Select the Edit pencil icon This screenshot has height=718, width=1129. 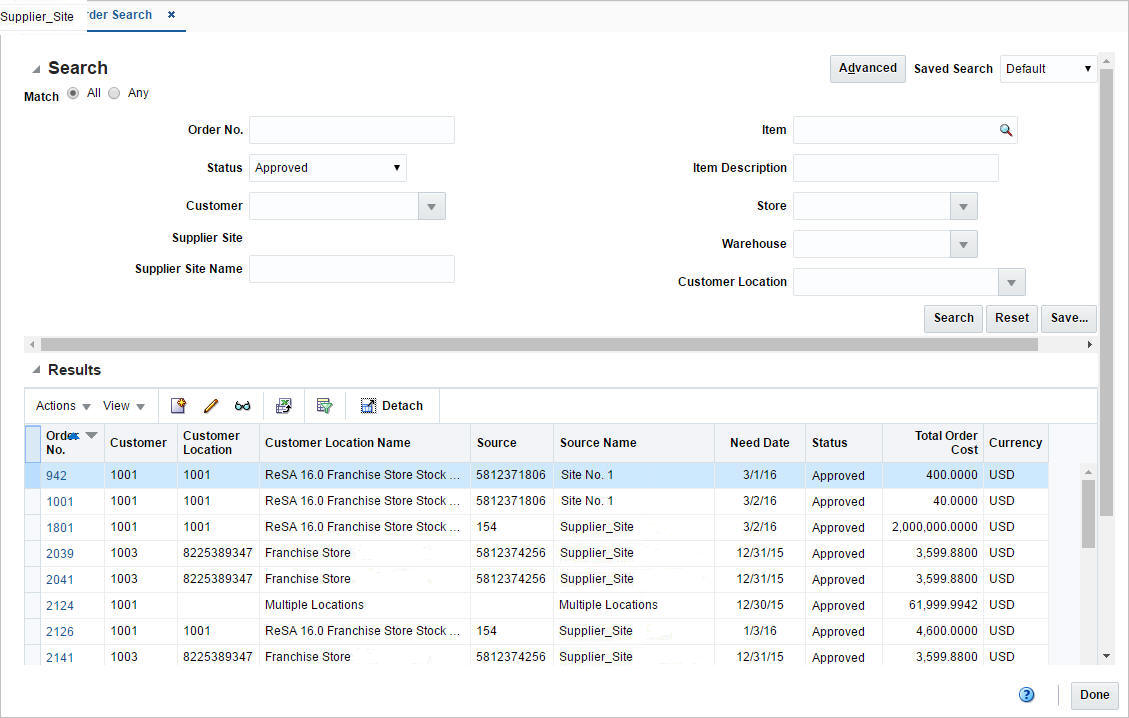pos(210,405)
